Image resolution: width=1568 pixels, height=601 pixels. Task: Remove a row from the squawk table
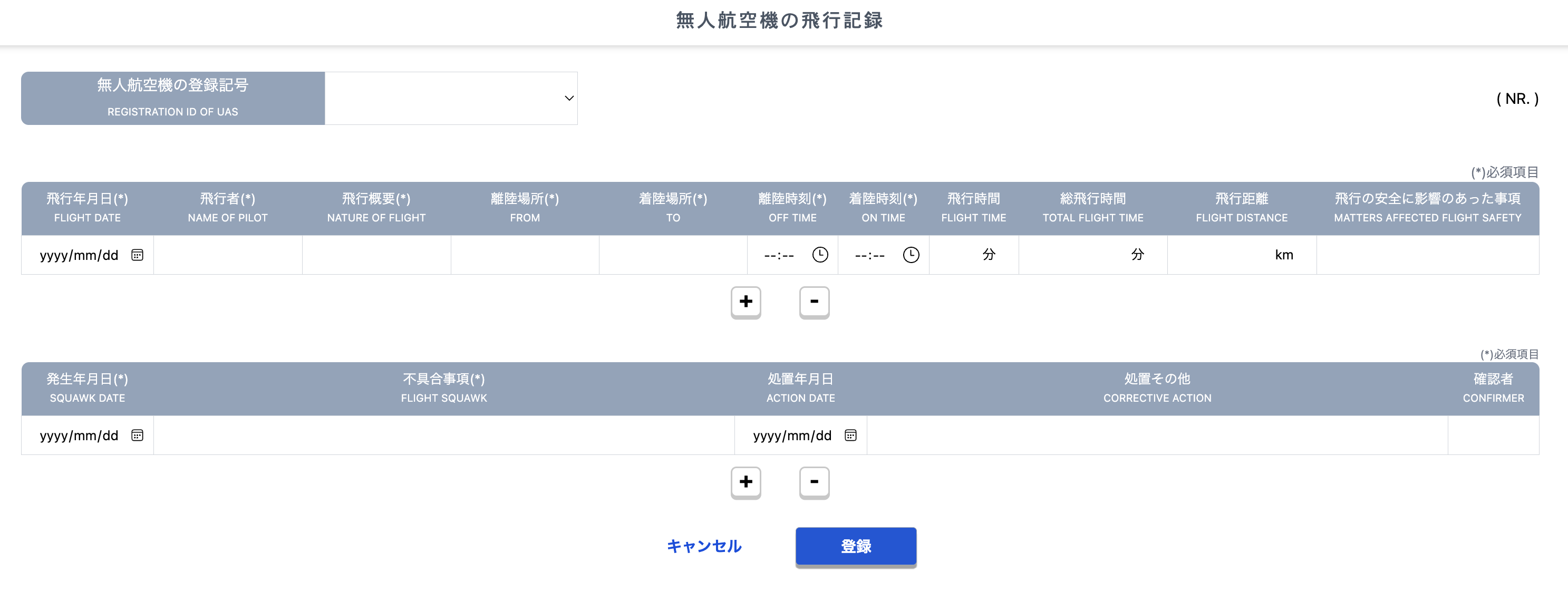(814, 482)
